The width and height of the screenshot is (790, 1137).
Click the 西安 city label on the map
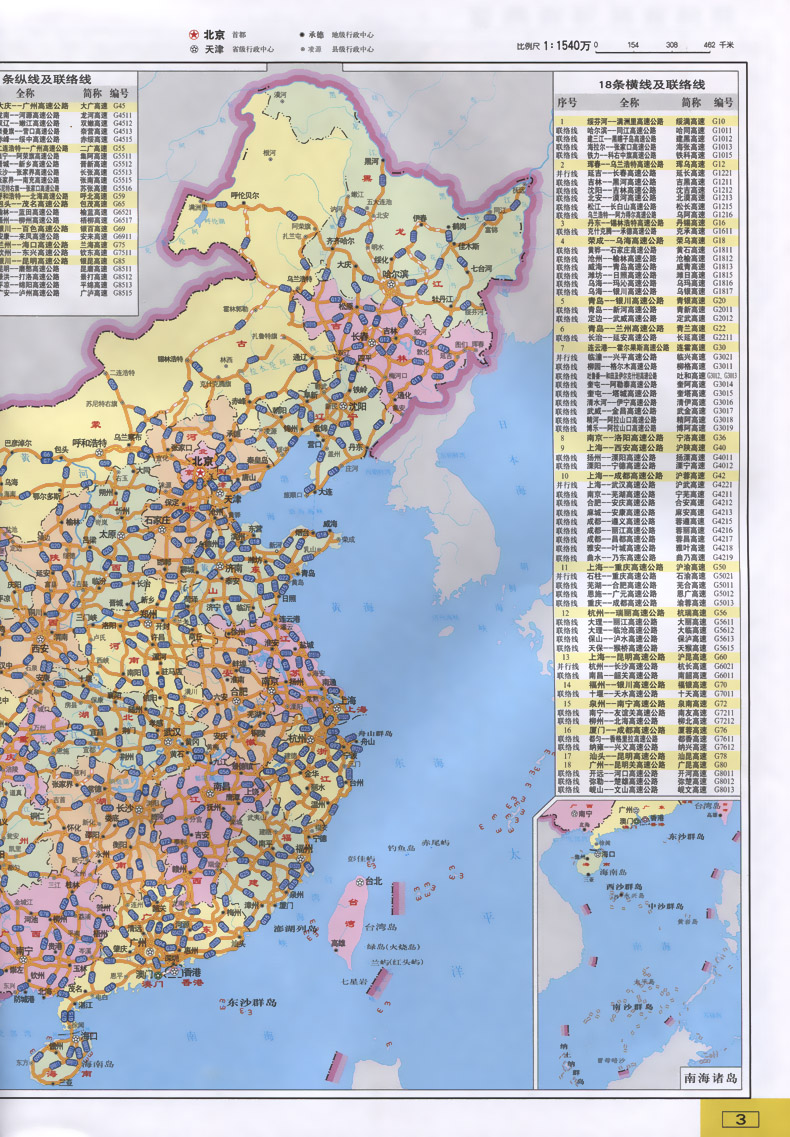40,649
